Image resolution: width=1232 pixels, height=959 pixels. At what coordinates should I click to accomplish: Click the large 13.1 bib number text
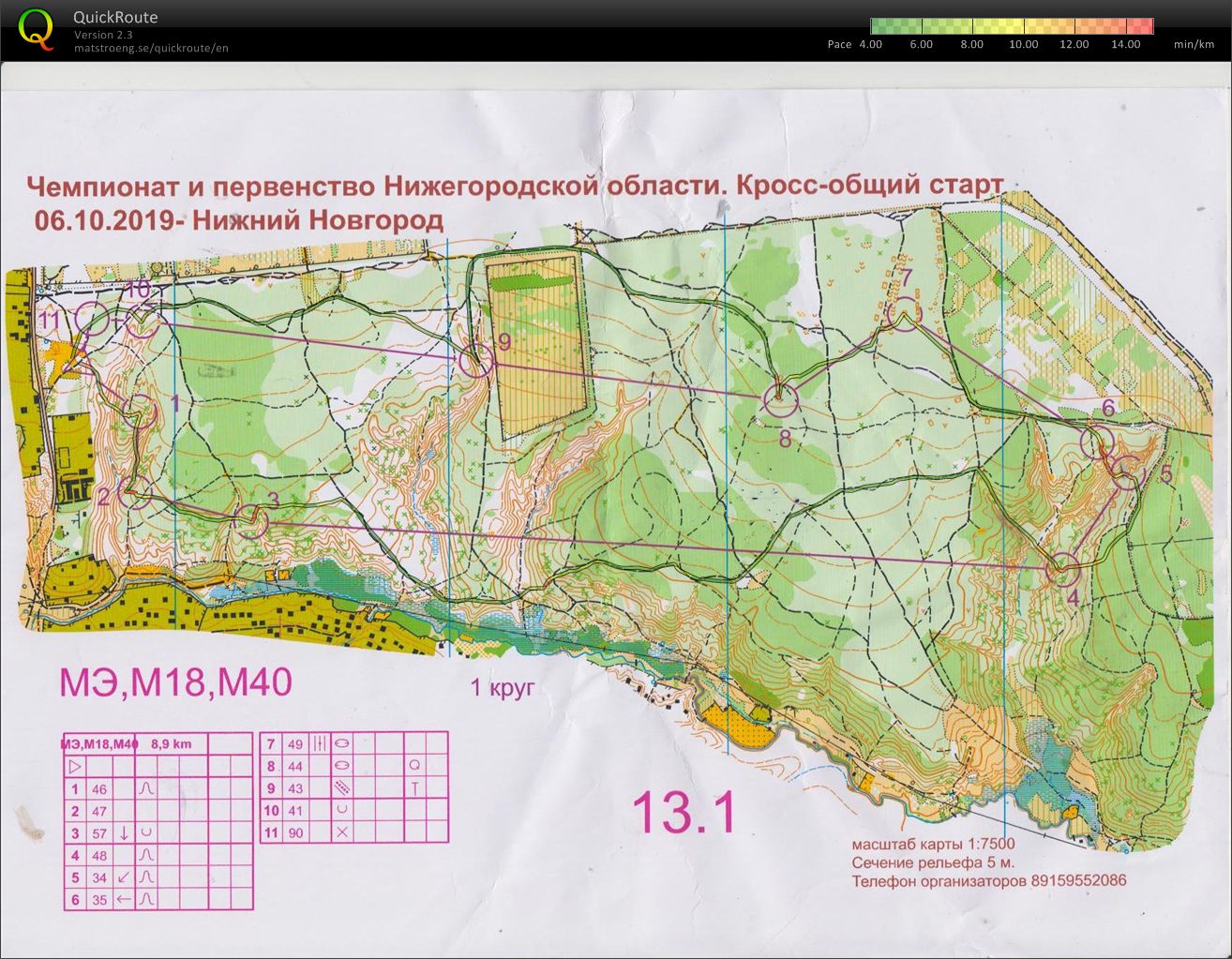(x=684, y=812)
